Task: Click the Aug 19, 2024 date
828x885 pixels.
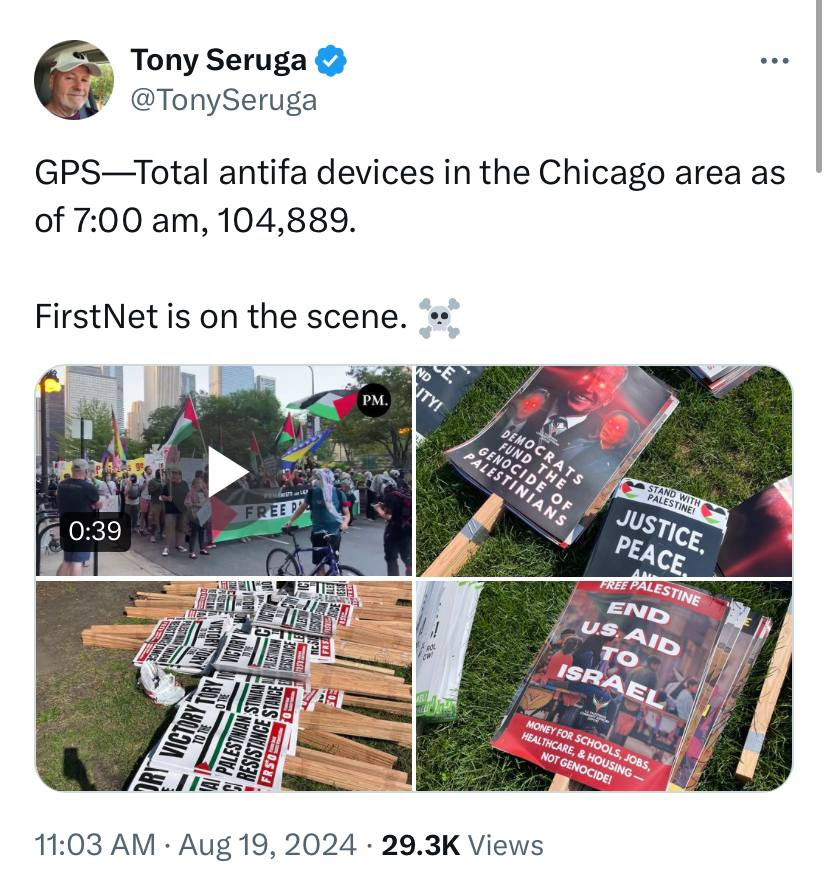Action: [x=268, y=845]
